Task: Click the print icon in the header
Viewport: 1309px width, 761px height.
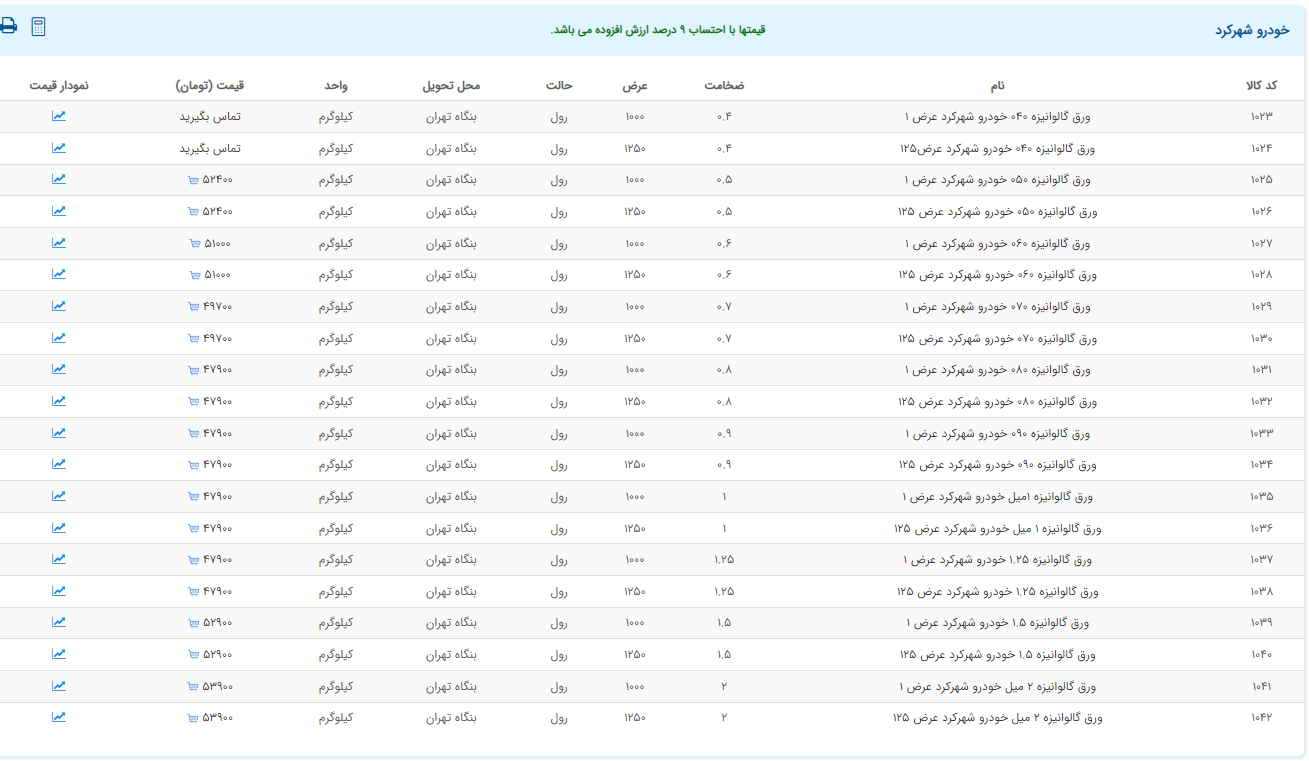Action: [9, 27]
